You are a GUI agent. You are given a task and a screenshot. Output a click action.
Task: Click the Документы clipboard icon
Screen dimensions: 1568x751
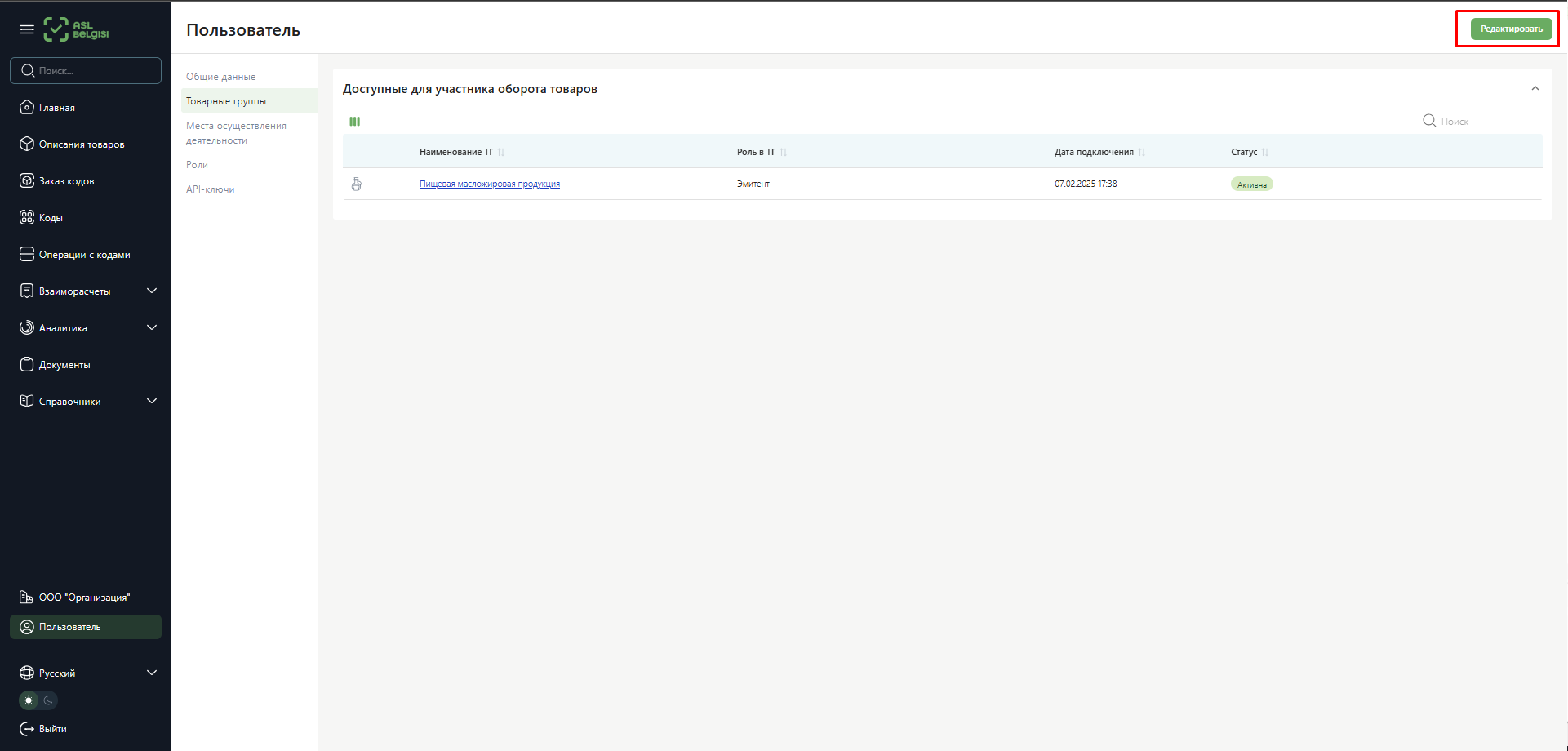(27, 364)
